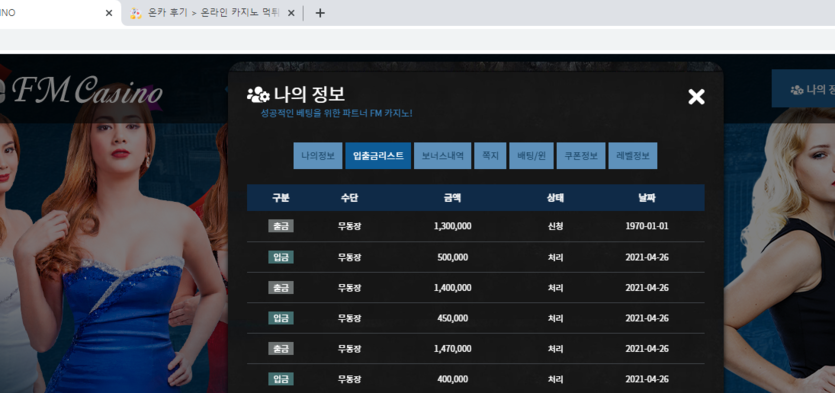Click the 출금 badge in the 1,400,000 row
This screenshot has height=393, width=835.
pyautogui.click(x=281, y=288)
